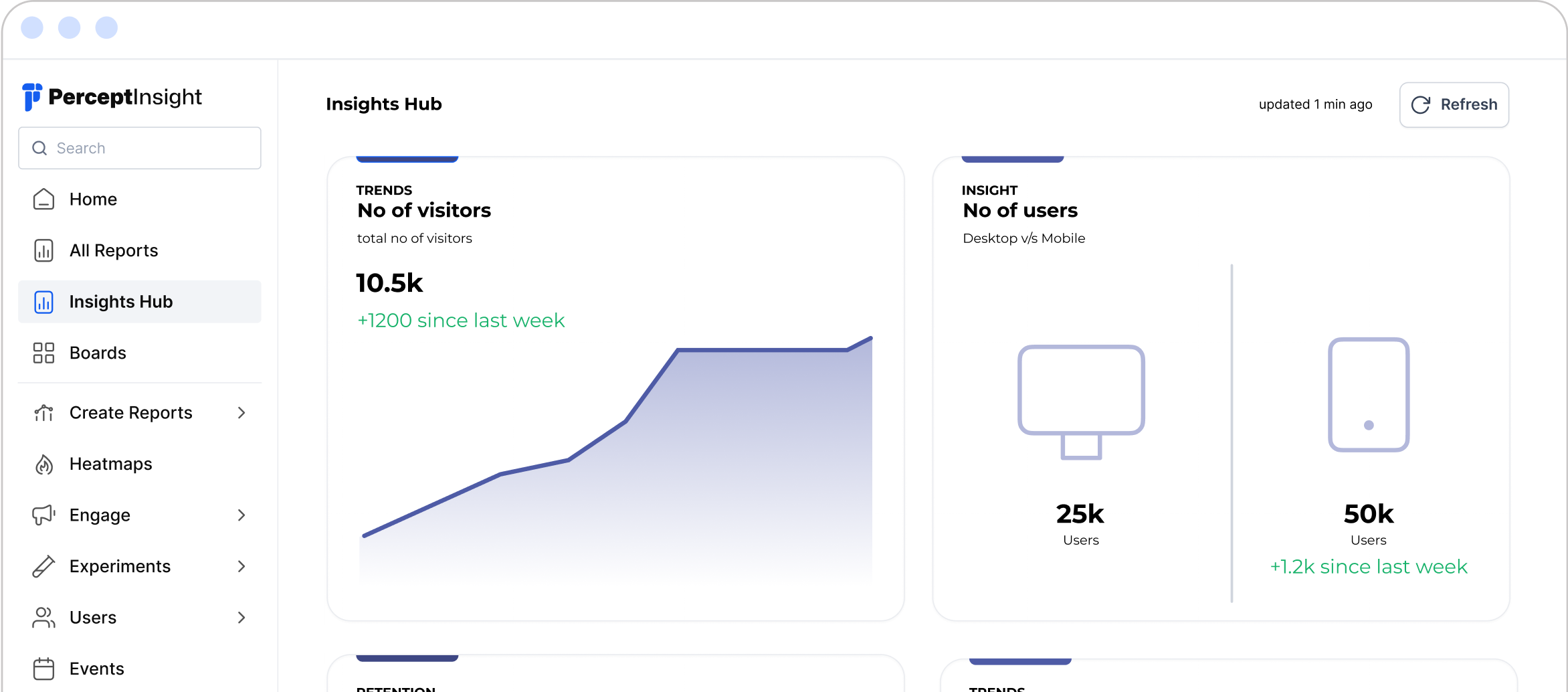The width and height of the screenshot is (1568, 692).
Task: Click the mobile phone illustration
Action: click(1369, 395)
